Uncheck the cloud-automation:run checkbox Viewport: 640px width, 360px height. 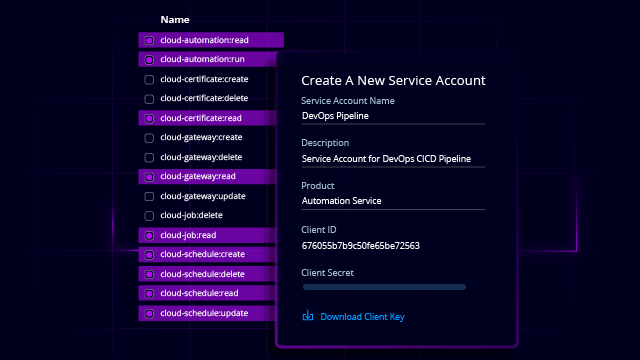[x=149, y=60]
